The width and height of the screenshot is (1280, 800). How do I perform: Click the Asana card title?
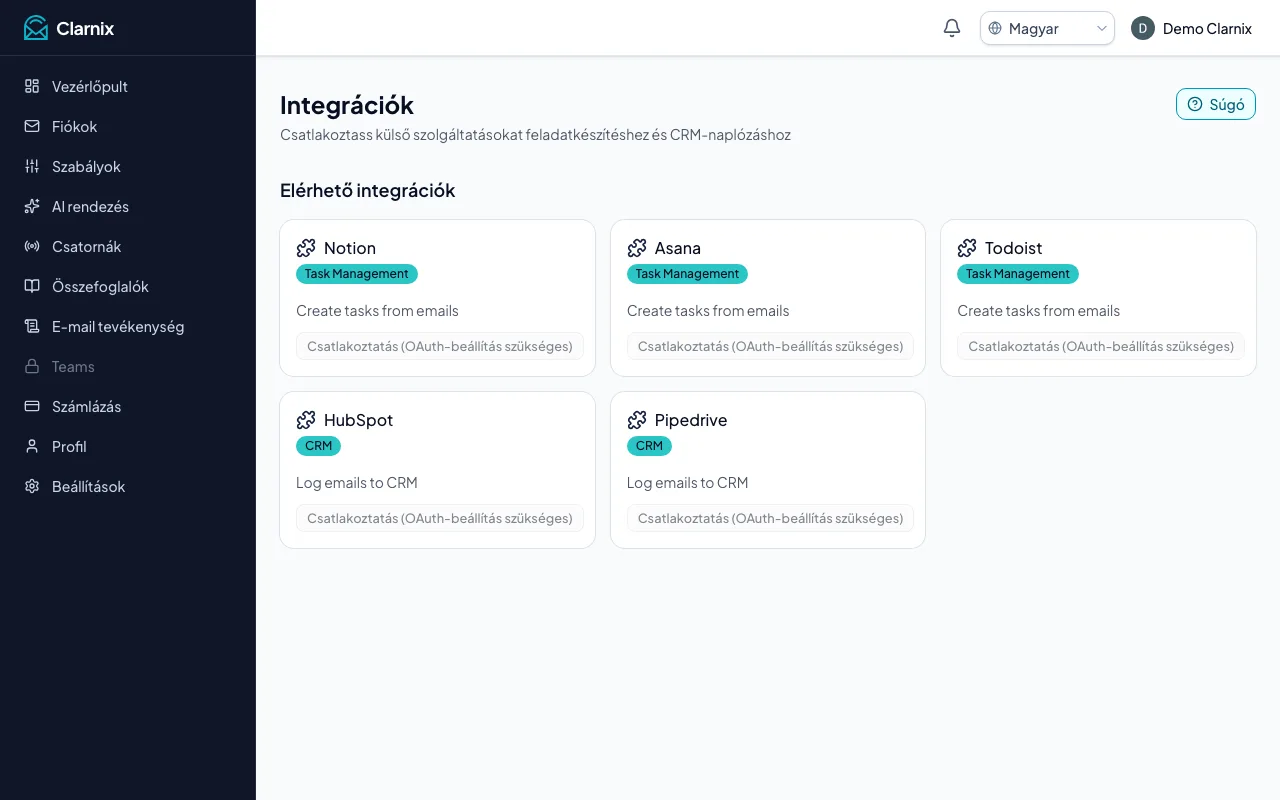678,248
